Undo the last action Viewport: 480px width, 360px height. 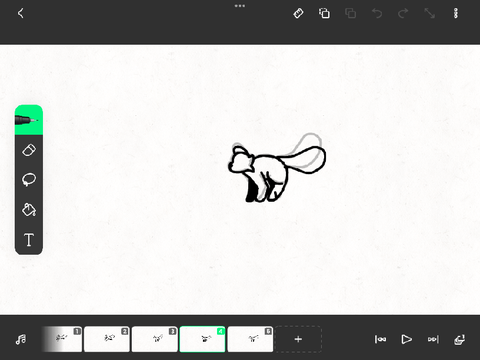pos(377,13)
